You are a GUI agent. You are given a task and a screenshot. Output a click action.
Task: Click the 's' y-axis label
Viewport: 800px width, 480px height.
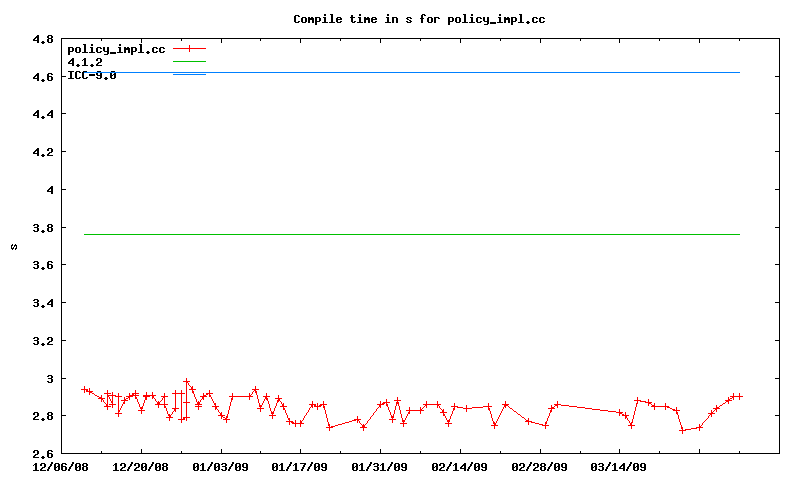pos(14,246)
